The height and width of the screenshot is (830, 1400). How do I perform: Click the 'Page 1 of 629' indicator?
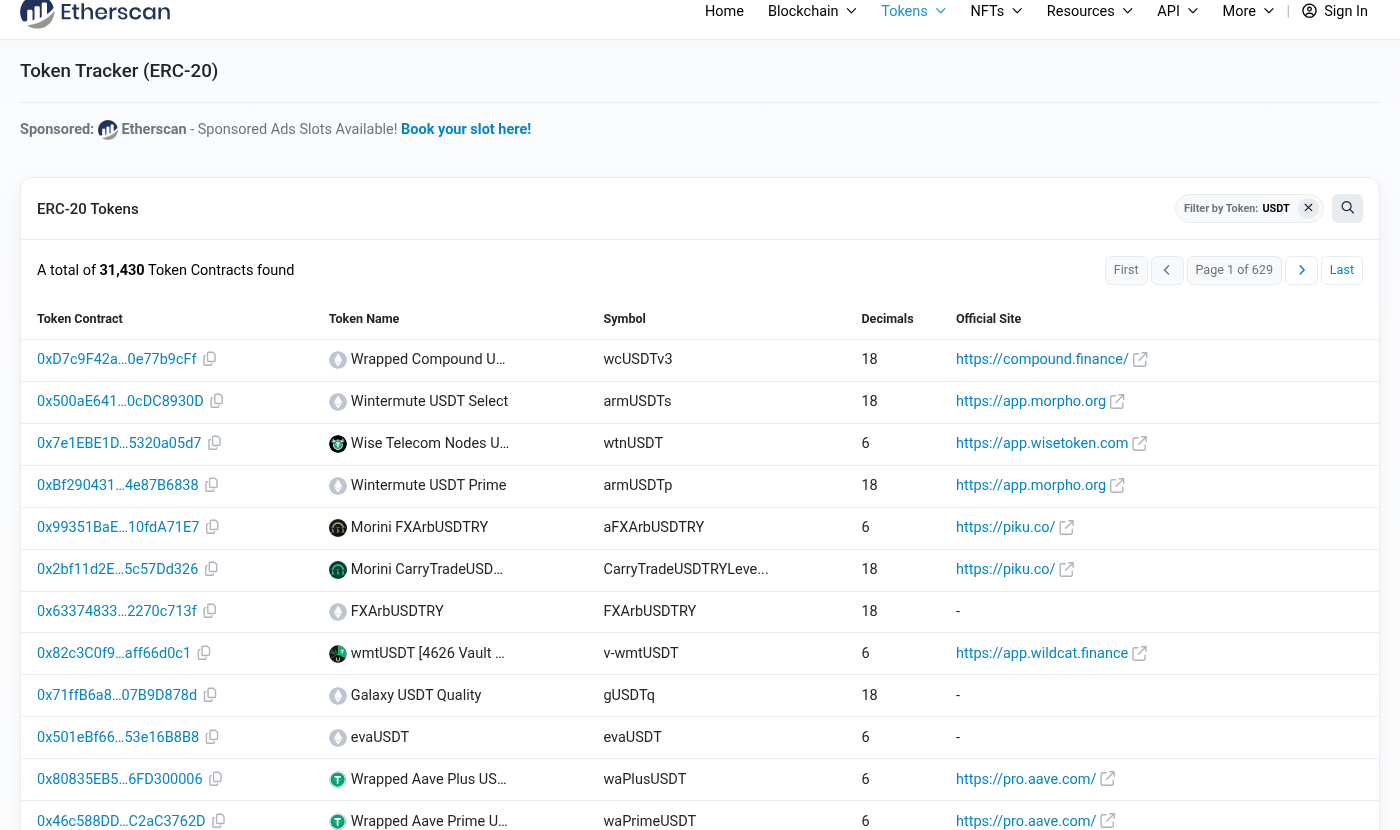[1234, 270]
